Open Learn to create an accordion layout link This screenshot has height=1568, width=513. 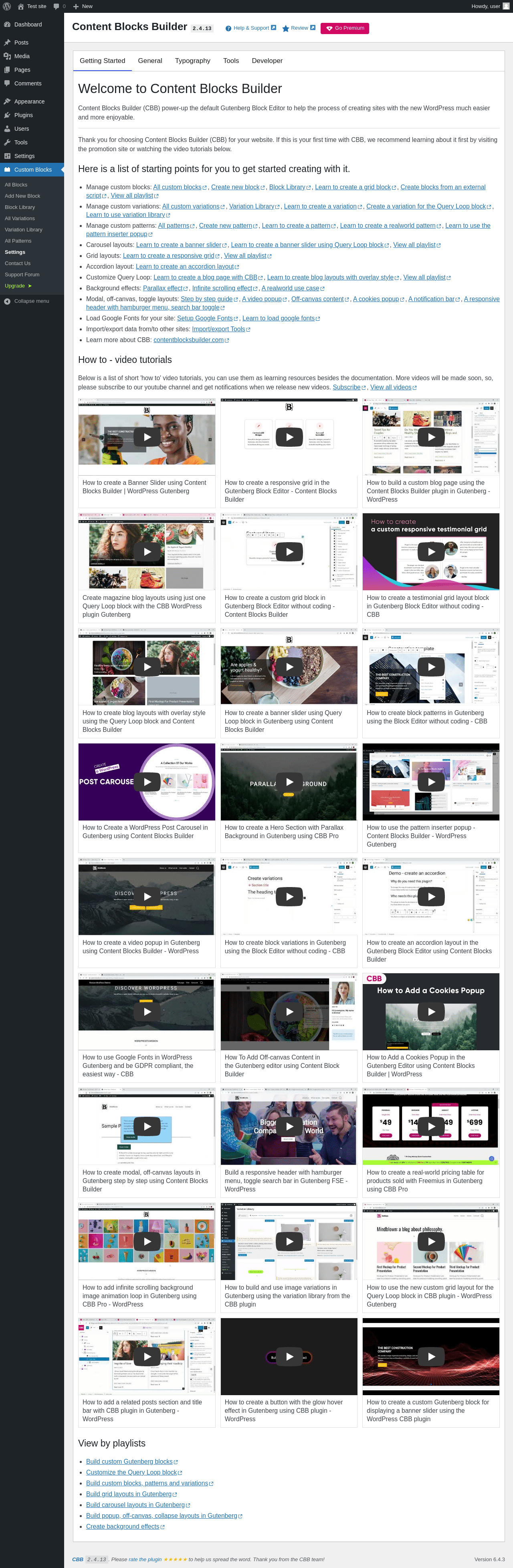187,267
